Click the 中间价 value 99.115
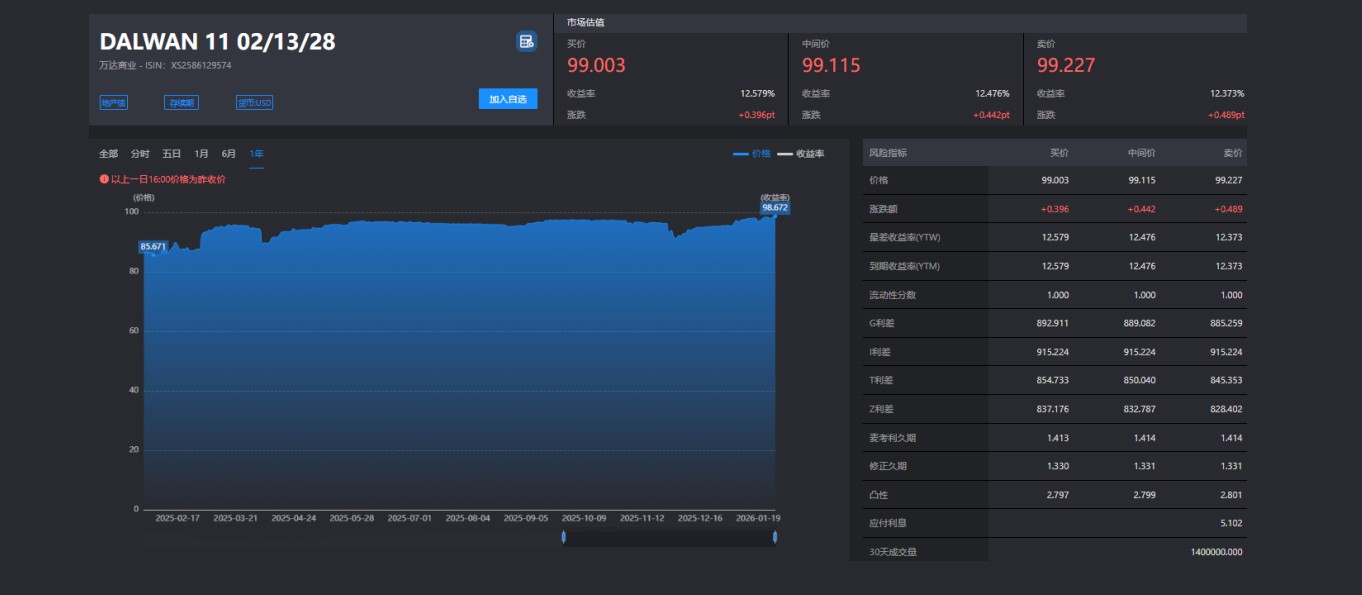Screen dimensions: 1362x595 [831, 66]
